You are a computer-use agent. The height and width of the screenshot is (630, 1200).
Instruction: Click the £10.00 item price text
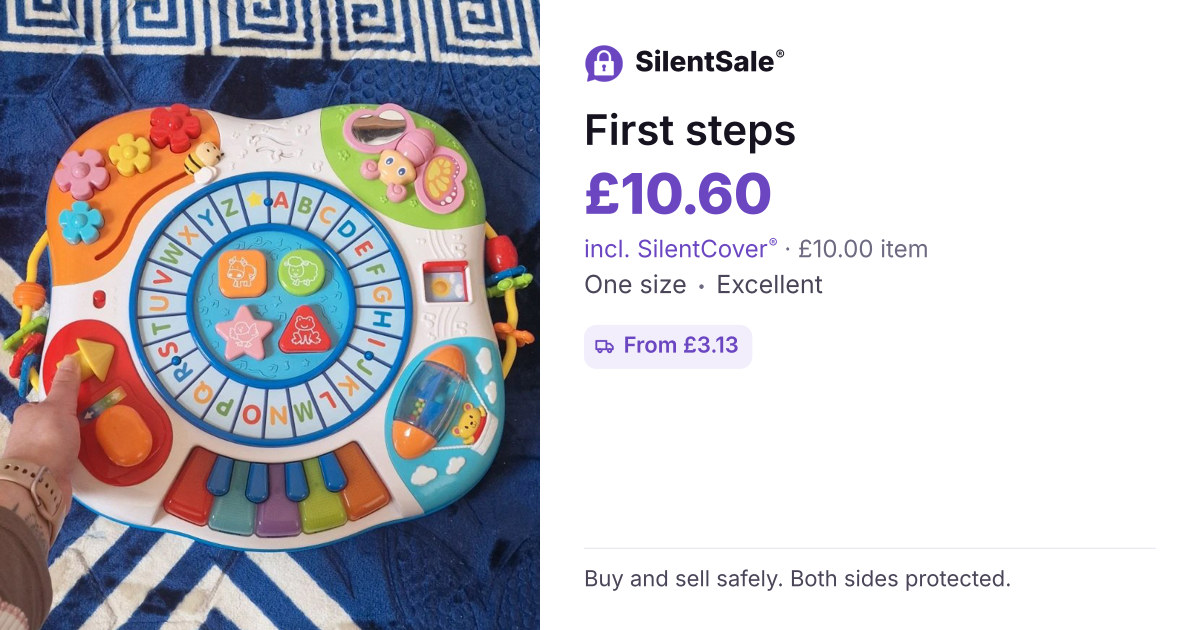tap(863, 249)
